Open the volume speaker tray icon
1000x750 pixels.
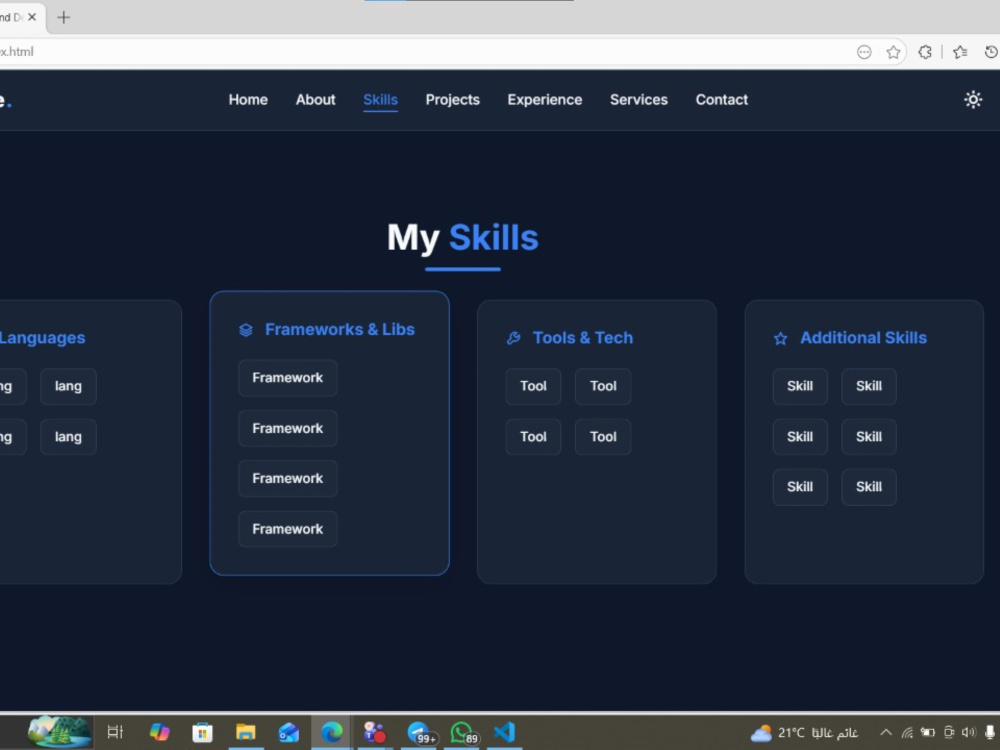point(969,732)
